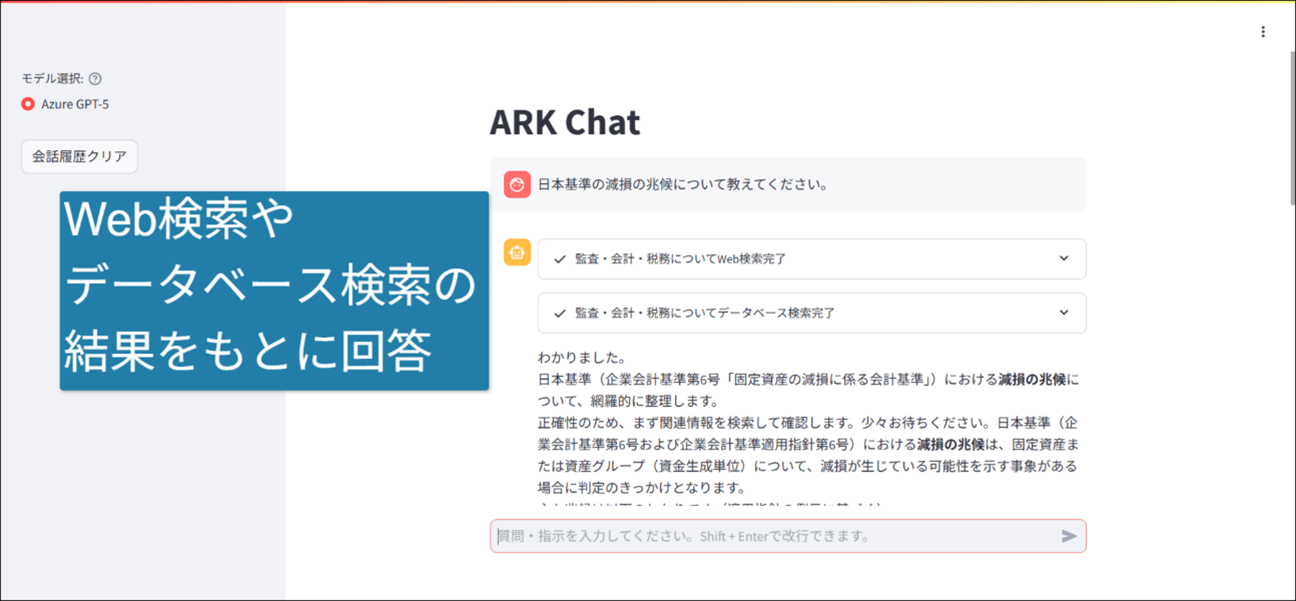This screenshot has height=601, width=1296.
Task: Click the checkmark icon on データベース検索完了 row
Action: click(560, 313)
